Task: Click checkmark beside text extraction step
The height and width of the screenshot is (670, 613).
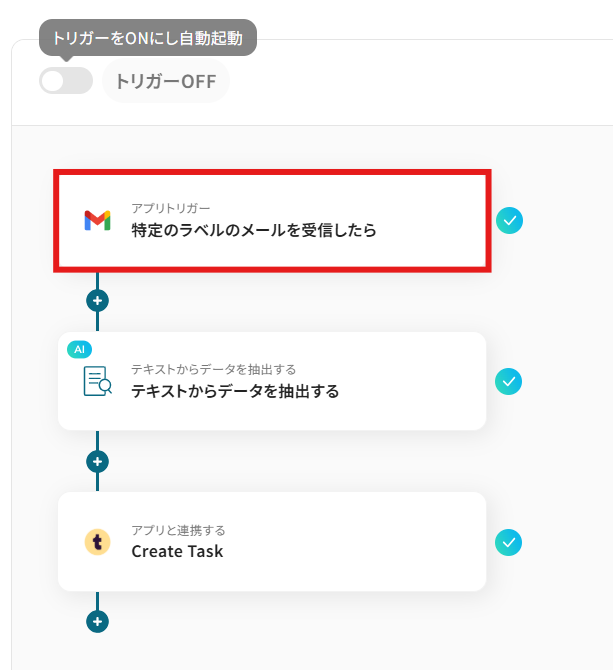Action: tap(508, 381)
